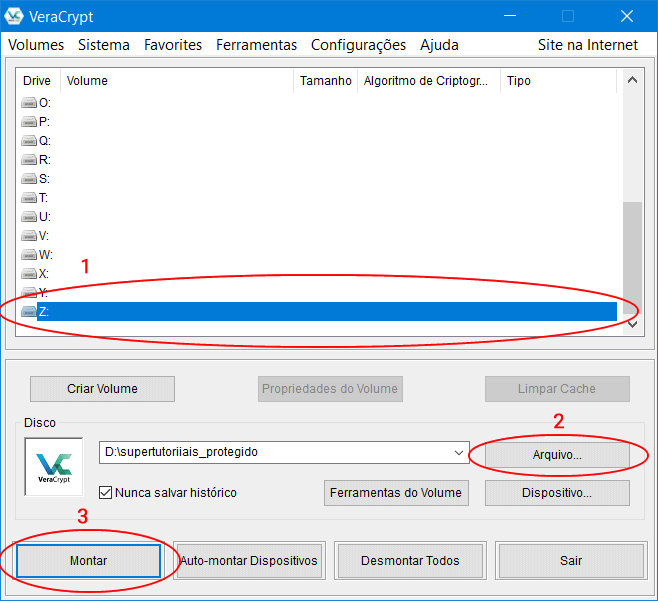Screen dimensions: 658x601
Task: Sort by the Tamanho column header
Action: coord(325,81)
